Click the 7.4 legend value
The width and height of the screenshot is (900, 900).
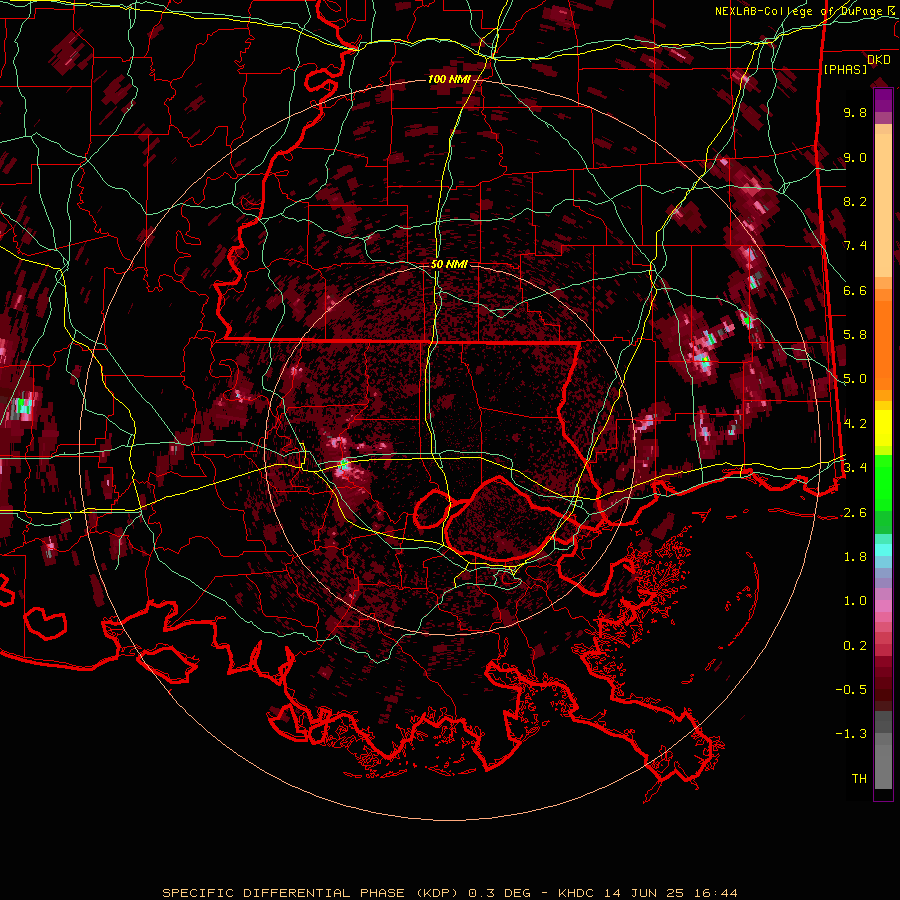(x=855, y=246)
